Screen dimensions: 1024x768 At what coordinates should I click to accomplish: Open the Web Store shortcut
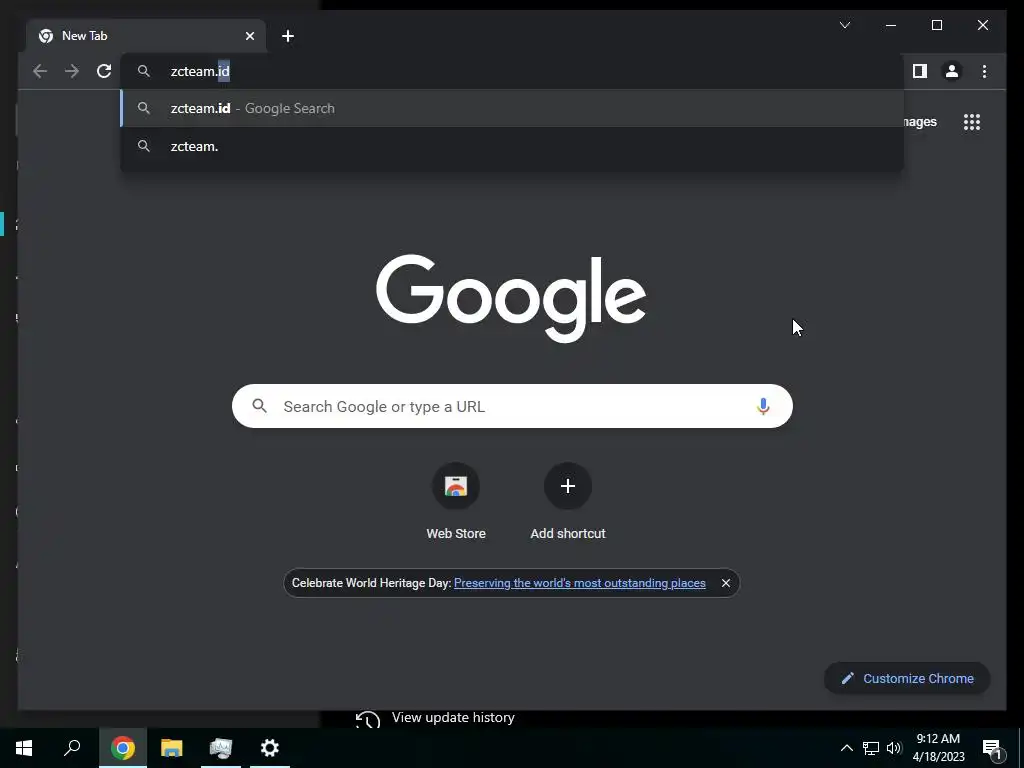[456, 502]
